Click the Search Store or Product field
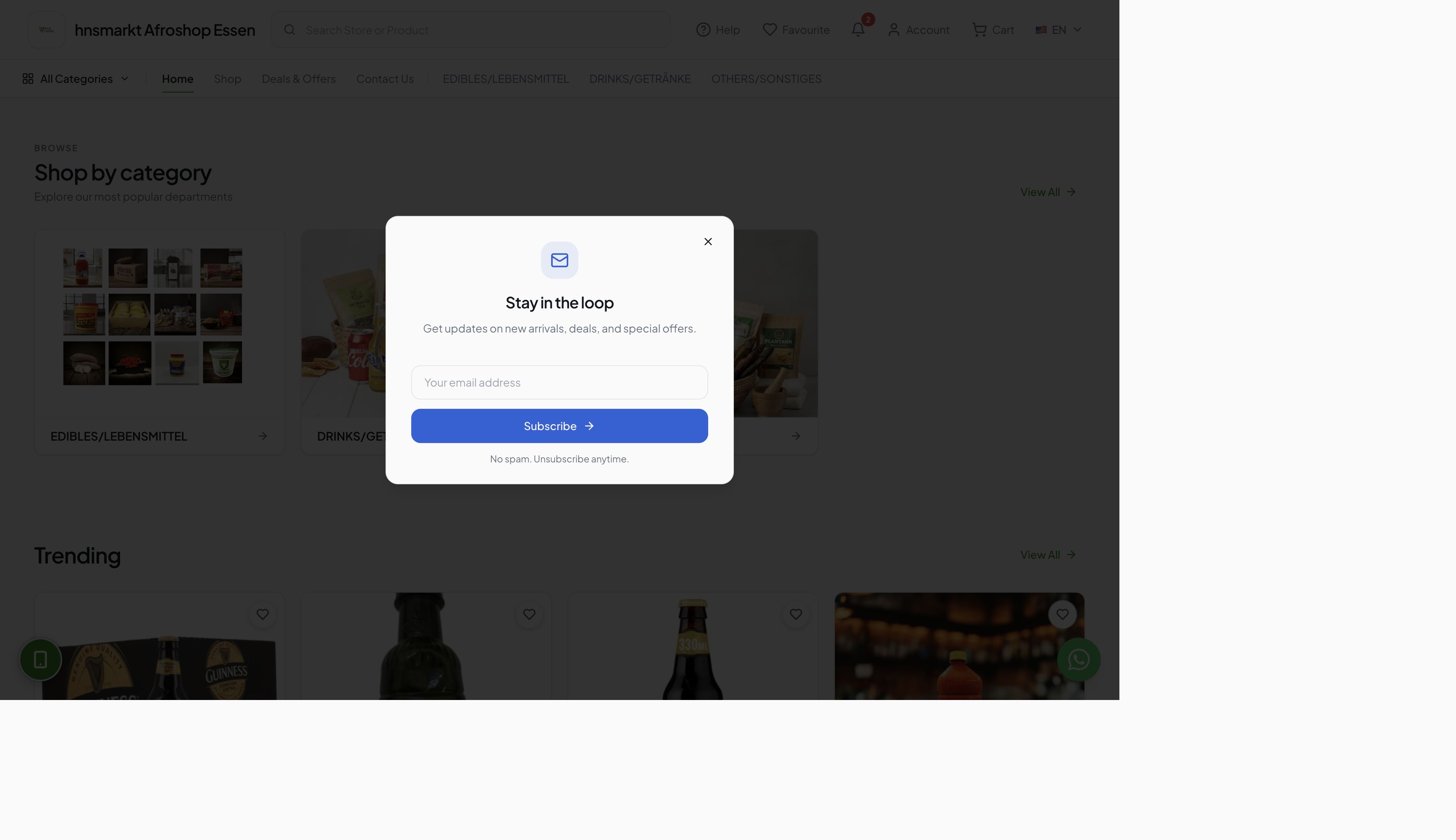This screenshot has height=840, width=1456. 471,30
